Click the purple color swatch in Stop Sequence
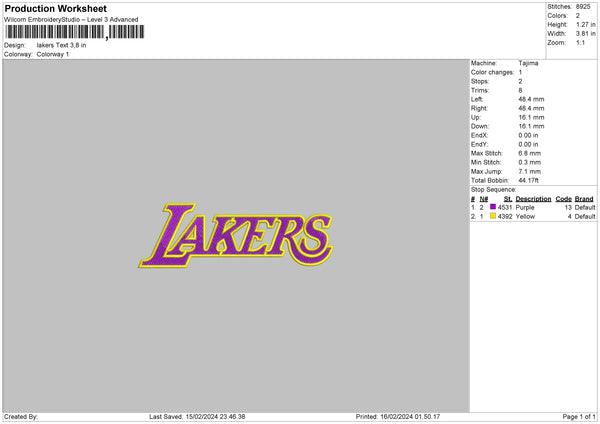Image resolution: width=600 pixels, height=424 pixels. pyautogui.click(x=493, y=207)
